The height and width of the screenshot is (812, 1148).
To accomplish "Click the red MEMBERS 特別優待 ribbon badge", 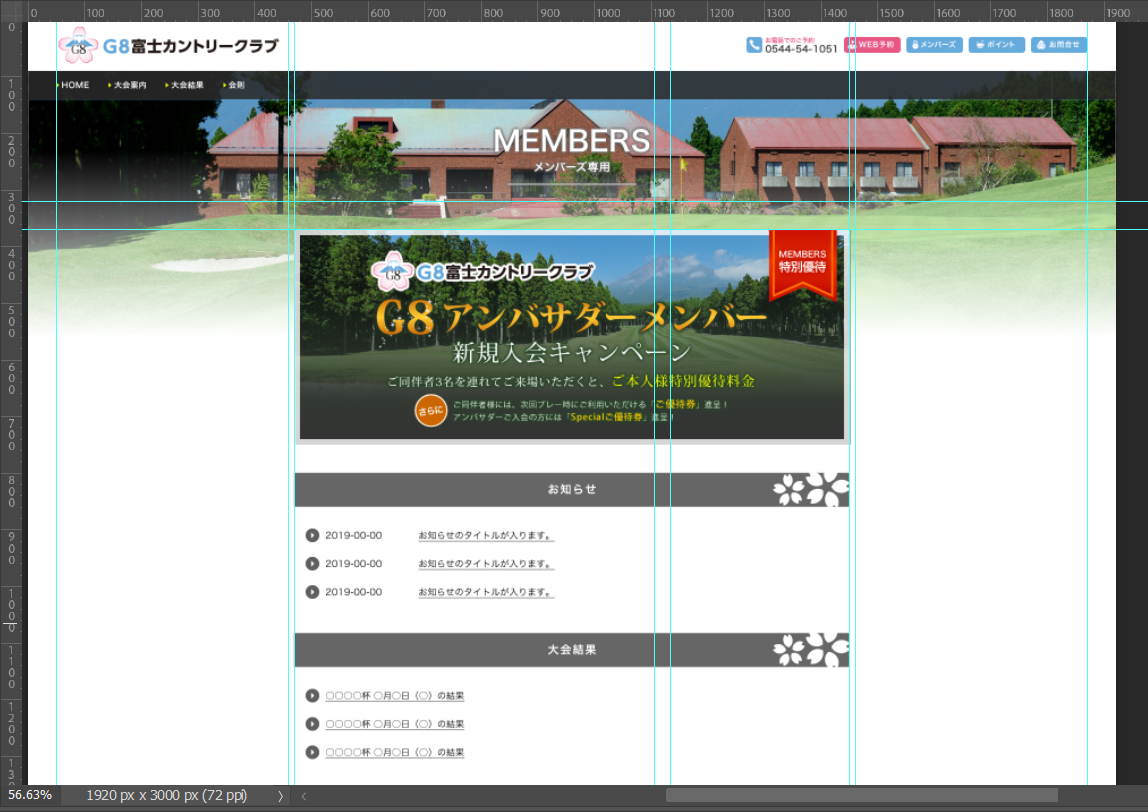I will click(802, 264).
